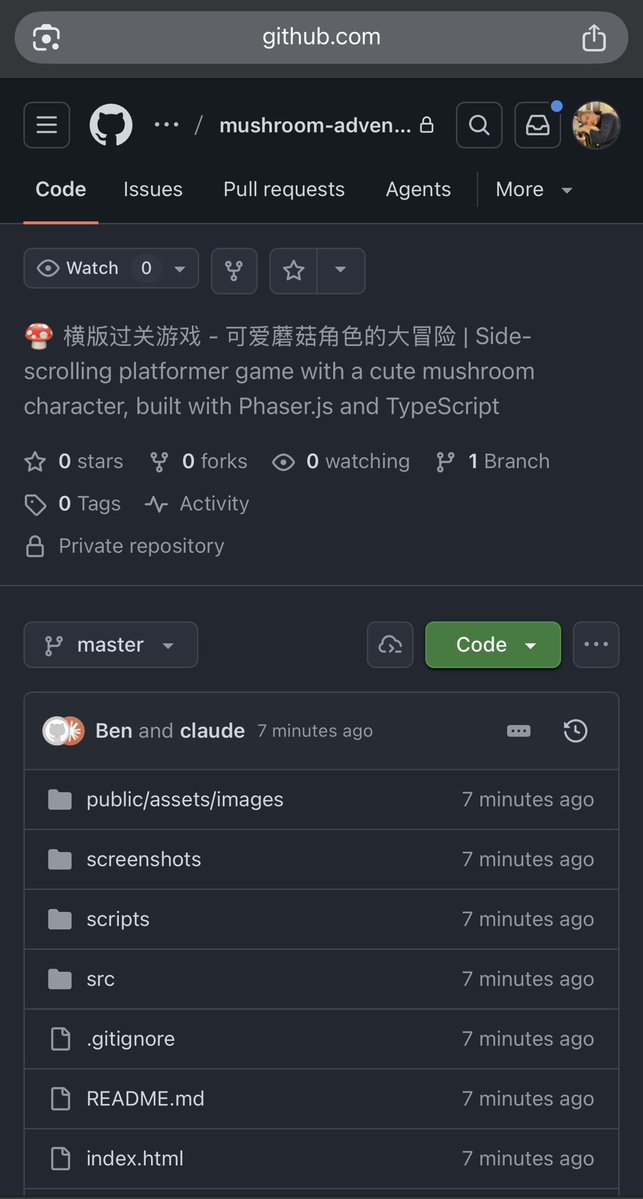The width and height of the screenshot is (643, 1199).
Task: Open the star lists dropdown arrow
Action: (x=341, y=270)
